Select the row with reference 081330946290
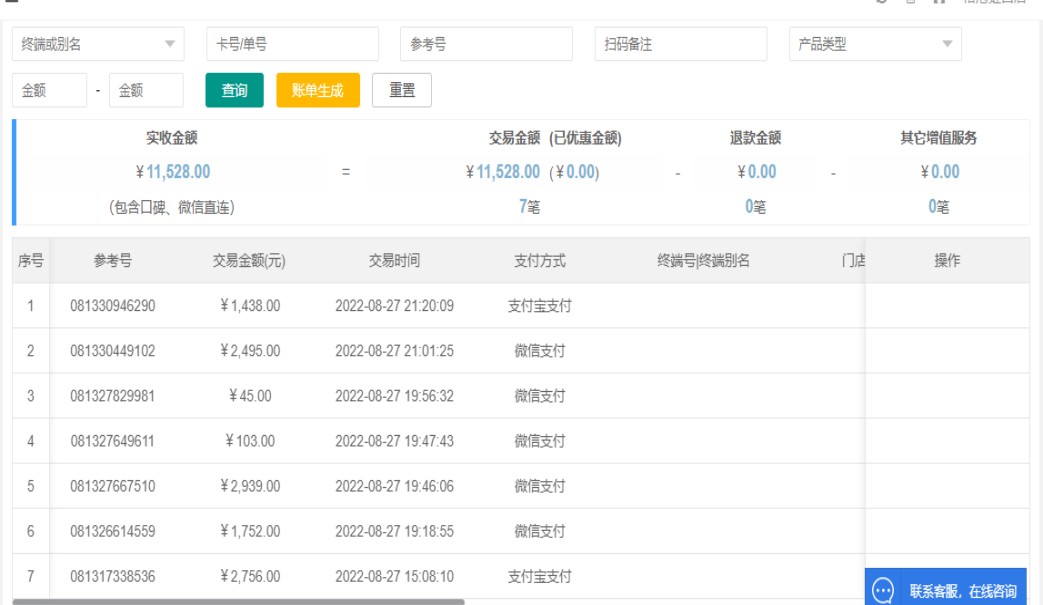1043x605 pixels. (113, 306)
